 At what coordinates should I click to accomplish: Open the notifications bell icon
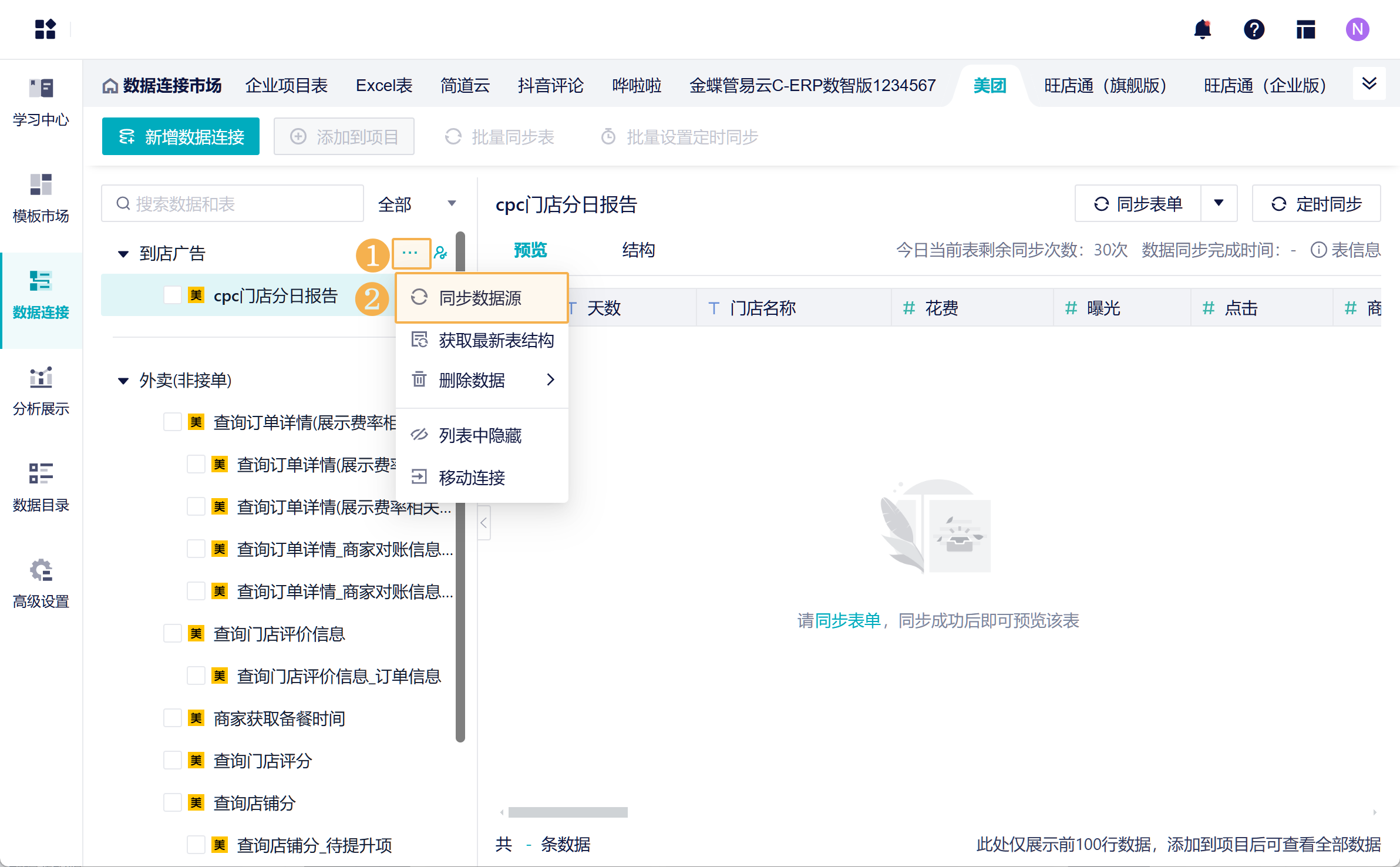click(x=1202, y=29)
